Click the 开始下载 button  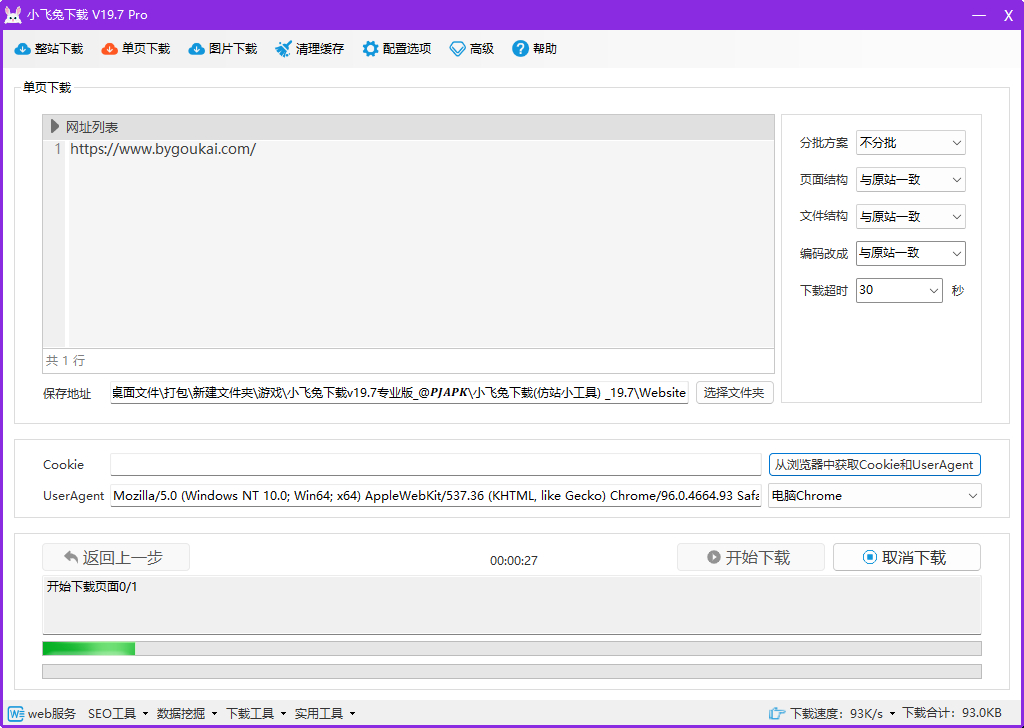[x=750, y=558]
